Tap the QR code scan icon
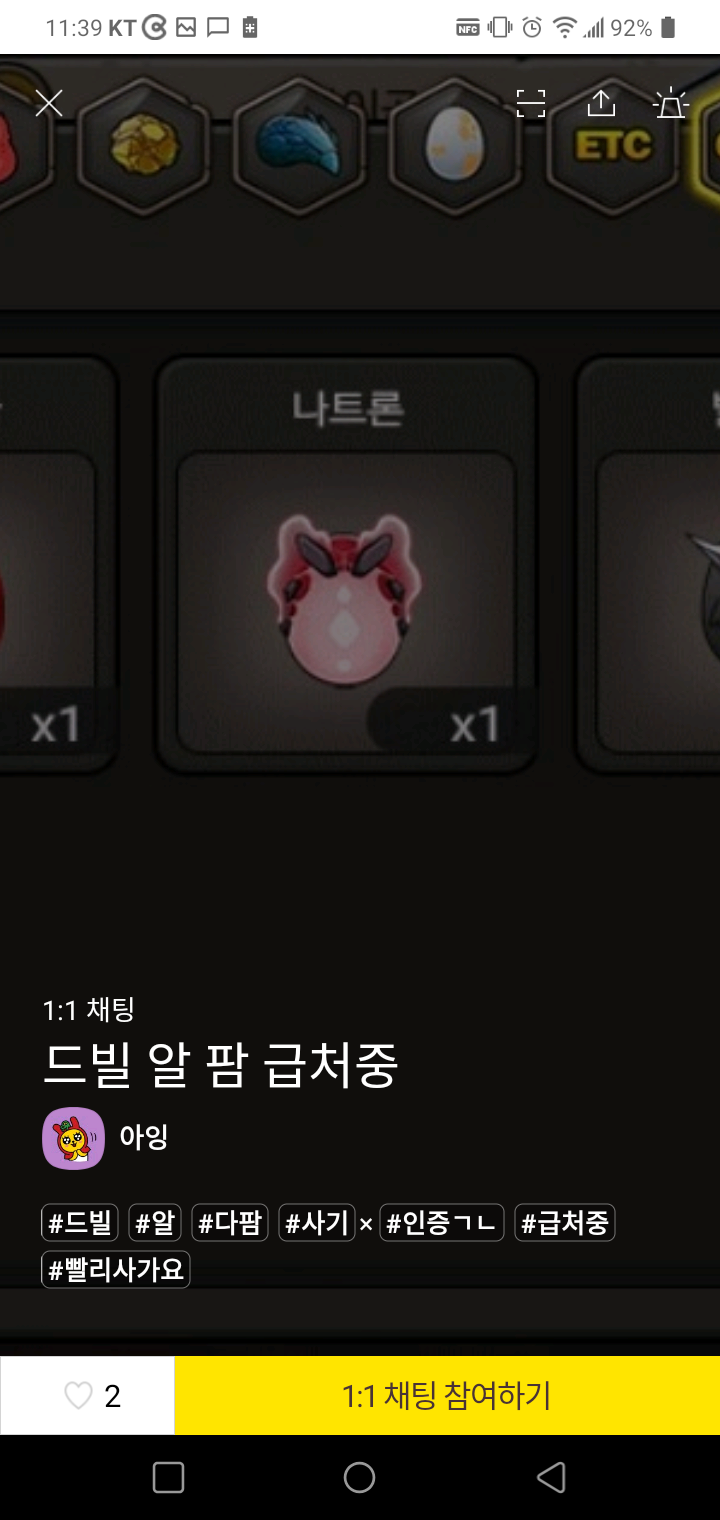720x1520 pixels. [531, 103]
